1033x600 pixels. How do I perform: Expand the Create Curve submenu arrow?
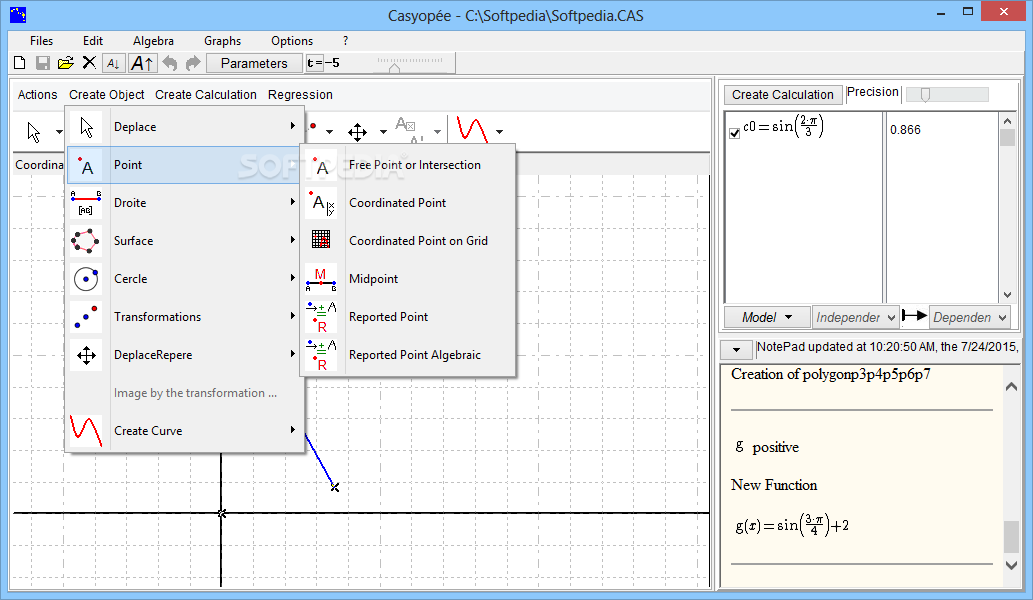[293, 430]
